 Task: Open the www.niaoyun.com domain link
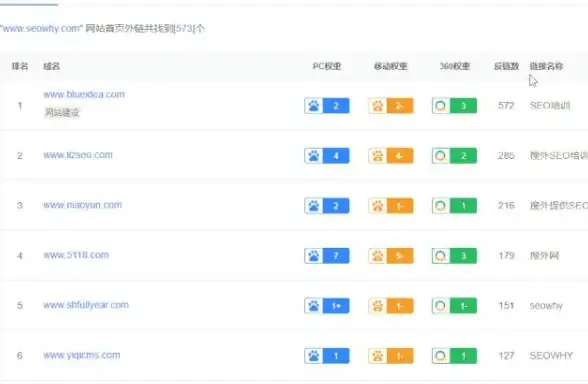click(82, 205)
